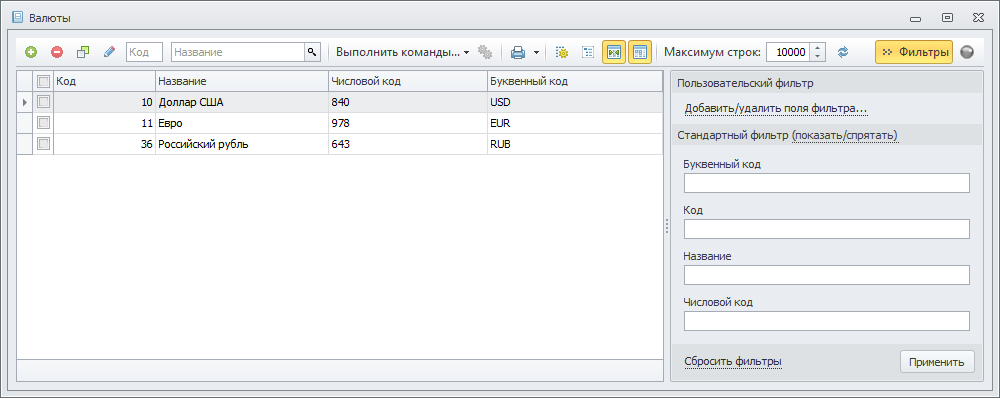Click the tree list view icon
Screen dimensions: 1000x399
[588, 52]
